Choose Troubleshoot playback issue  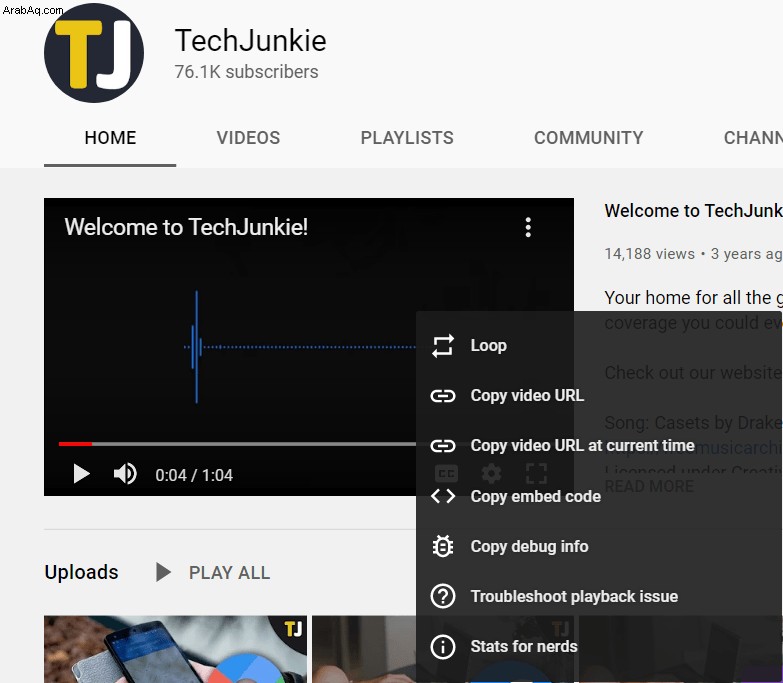(598, 596)
